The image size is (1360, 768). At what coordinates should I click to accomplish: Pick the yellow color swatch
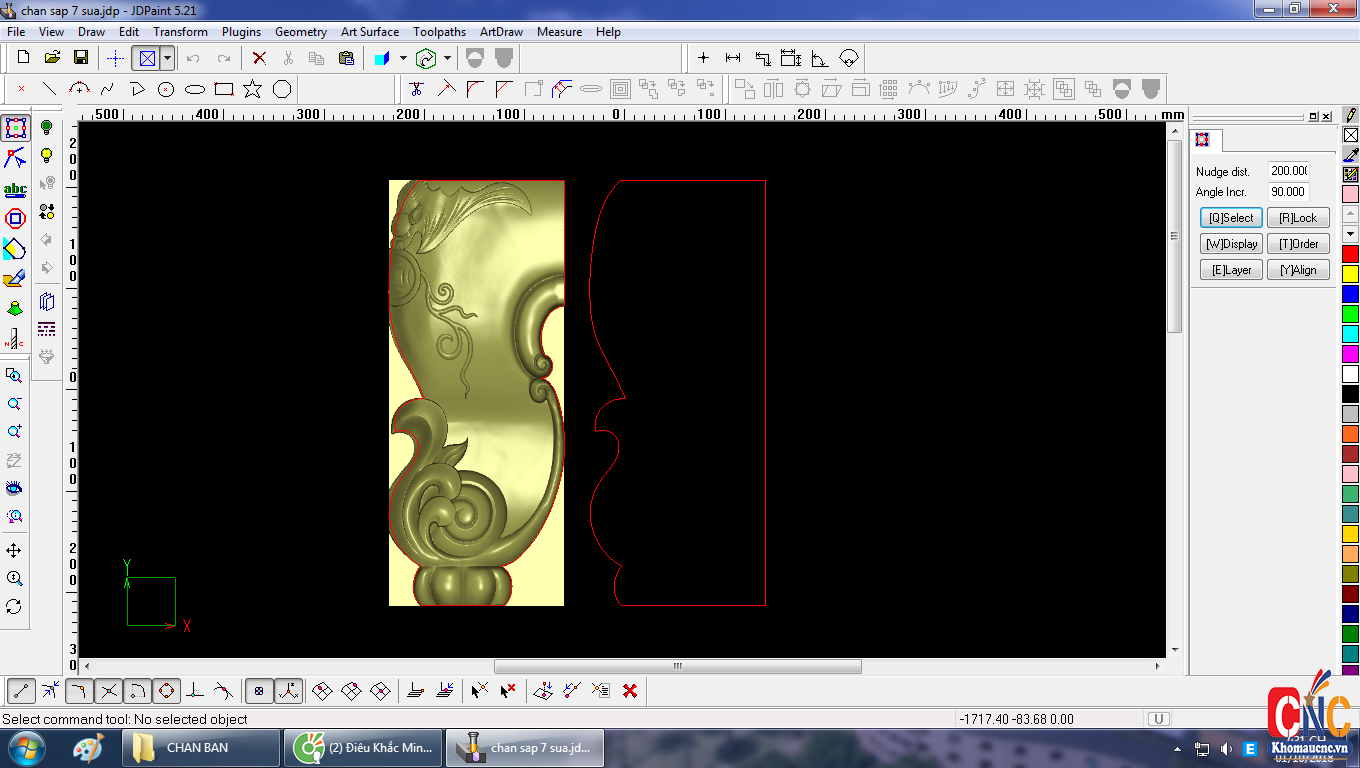(1350, 273)
